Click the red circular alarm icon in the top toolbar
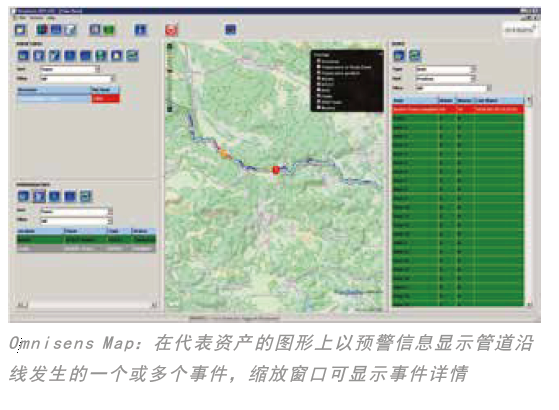 (x=171, y=30)
